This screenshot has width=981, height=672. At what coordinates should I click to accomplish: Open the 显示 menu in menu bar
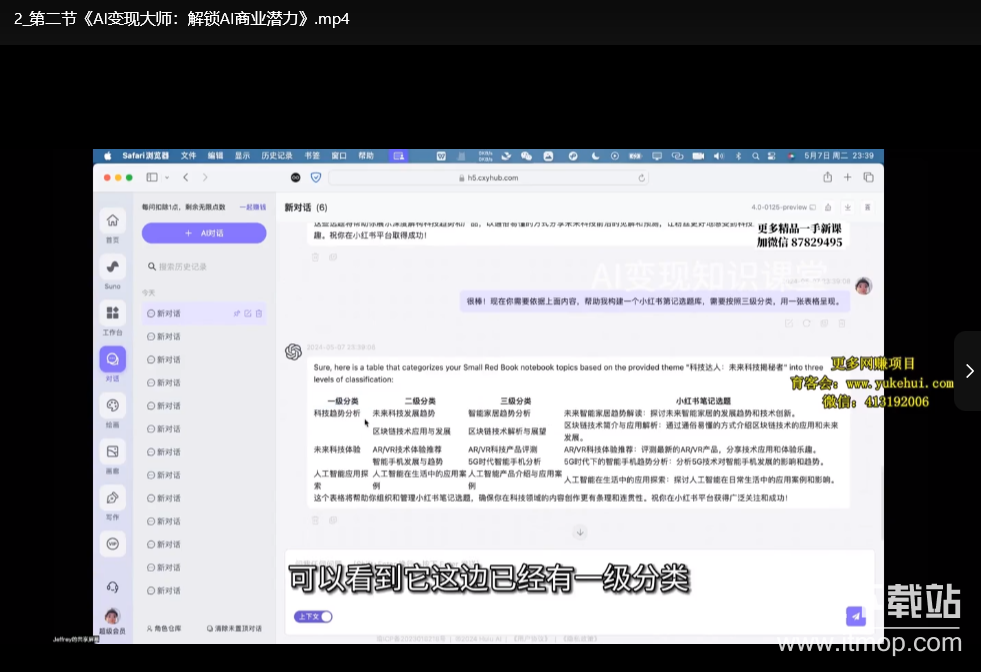[x=243, y=156]
